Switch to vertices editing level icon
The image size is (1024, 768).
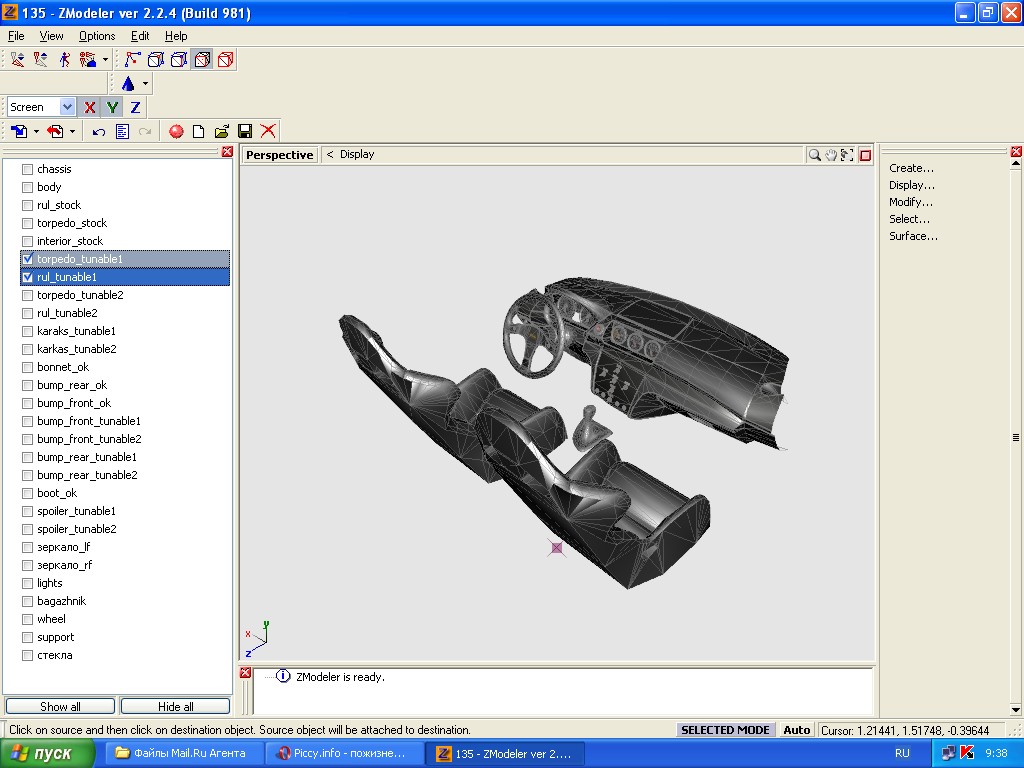click(x=133, y=59)
